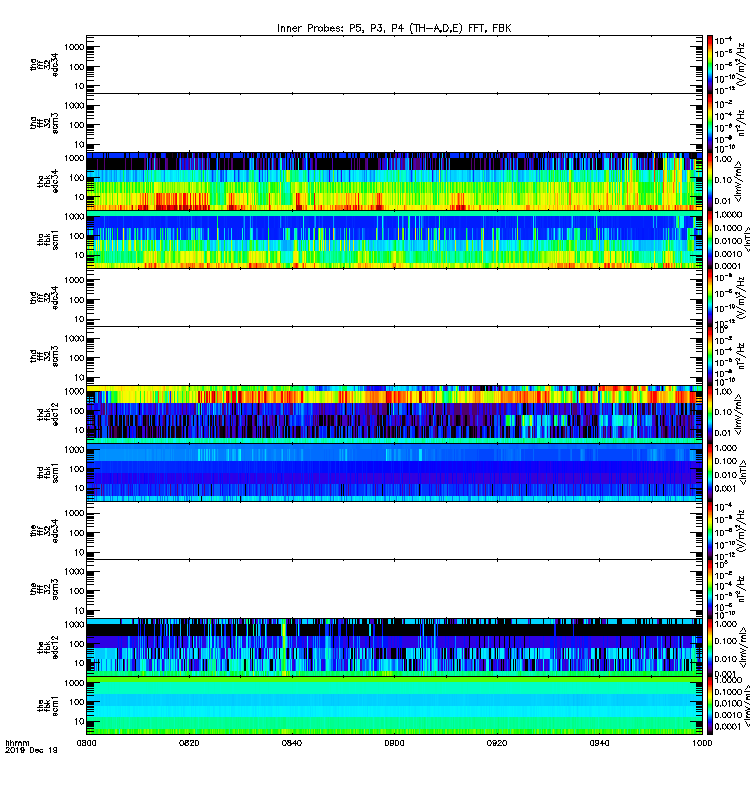This screenshot has width=750, height=800.
Task: Click the color bar beside the fff edc34 panel
Action: point(710,531)
